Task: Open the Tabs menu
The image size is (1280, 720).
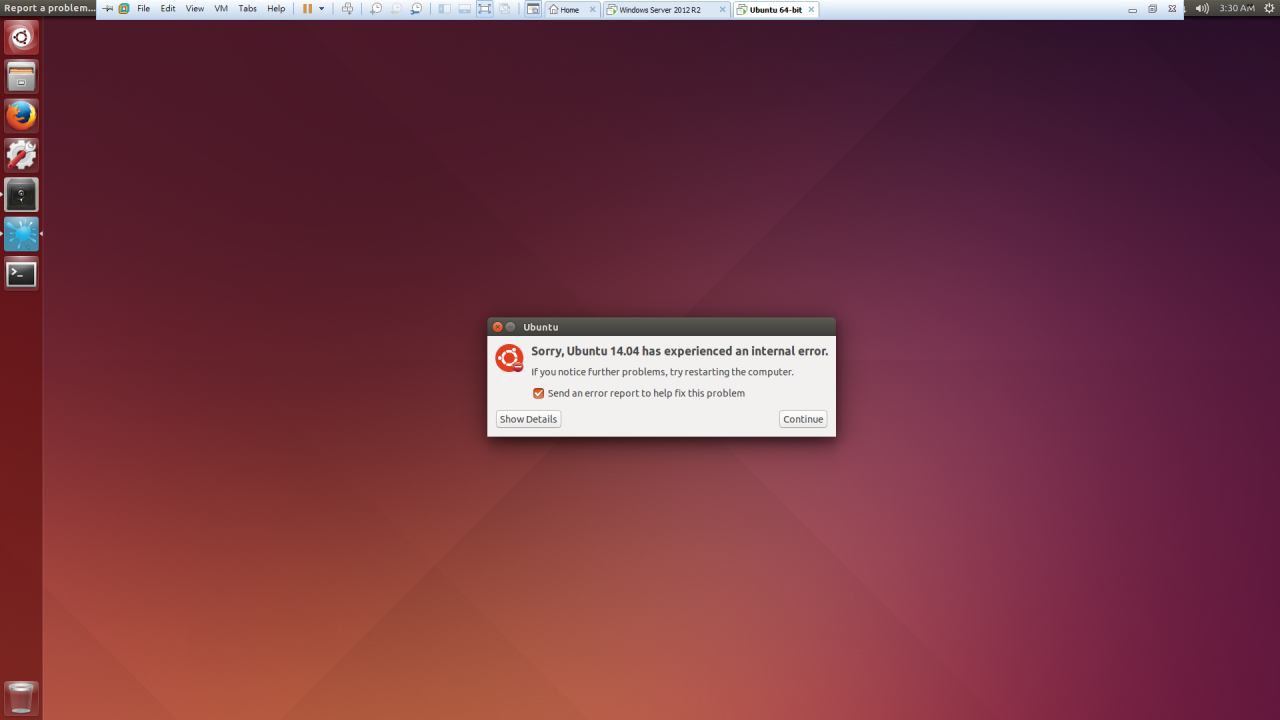Action: pos(247,9)
